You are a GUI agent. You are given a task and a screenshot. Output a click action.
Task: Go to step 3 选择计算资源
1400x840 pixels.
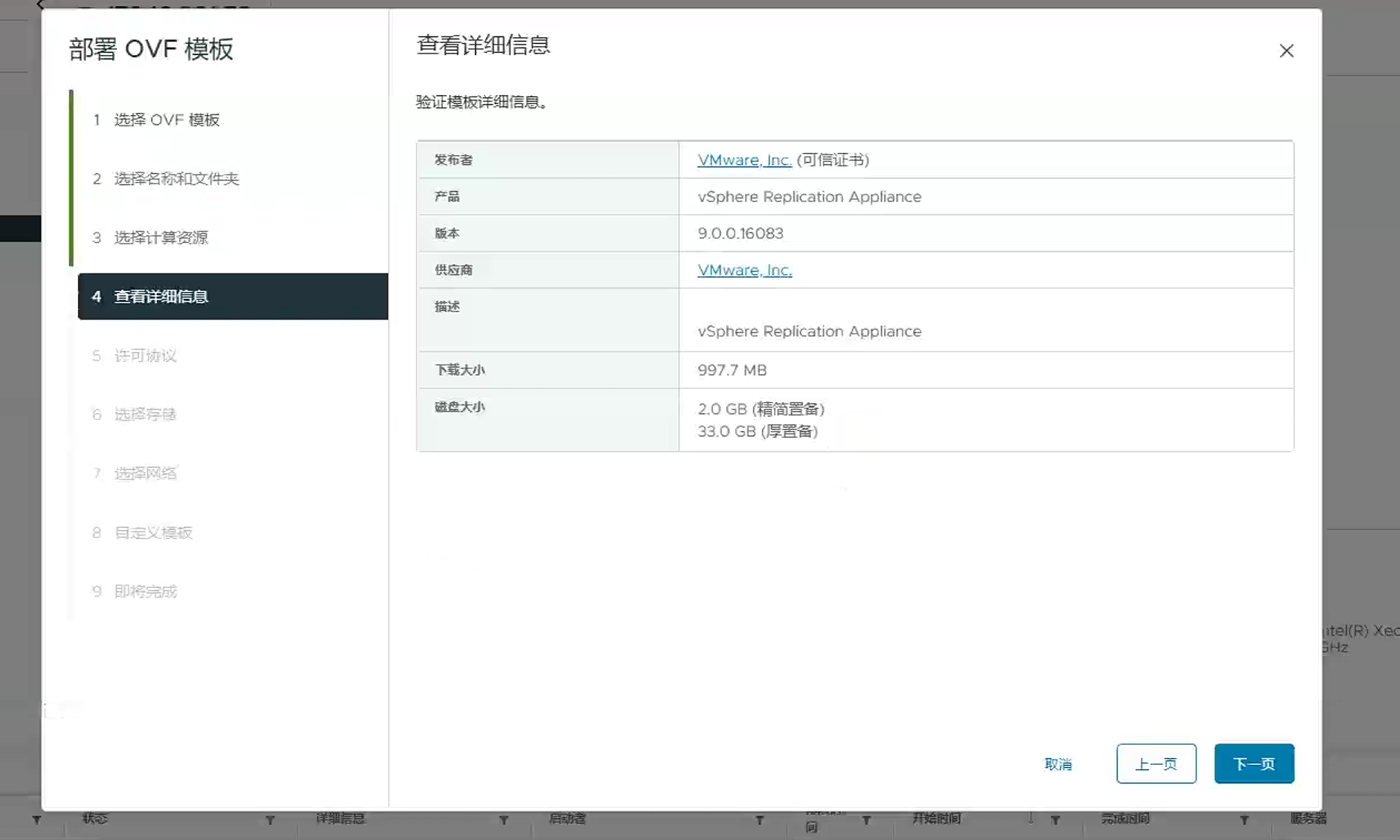pyautogui.click(x=161, y=237)
